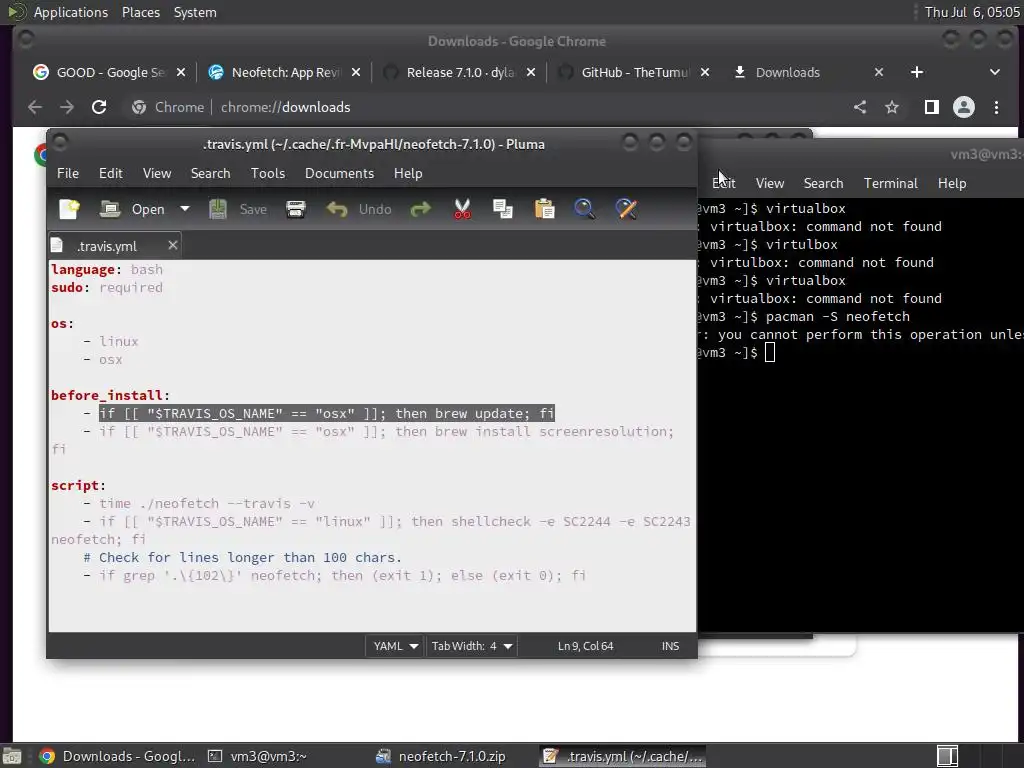Image resolution: width=1024 pixels, height=768 pixels.
Task: Open the Chrome profile avatar
Action: click(964, 107)
